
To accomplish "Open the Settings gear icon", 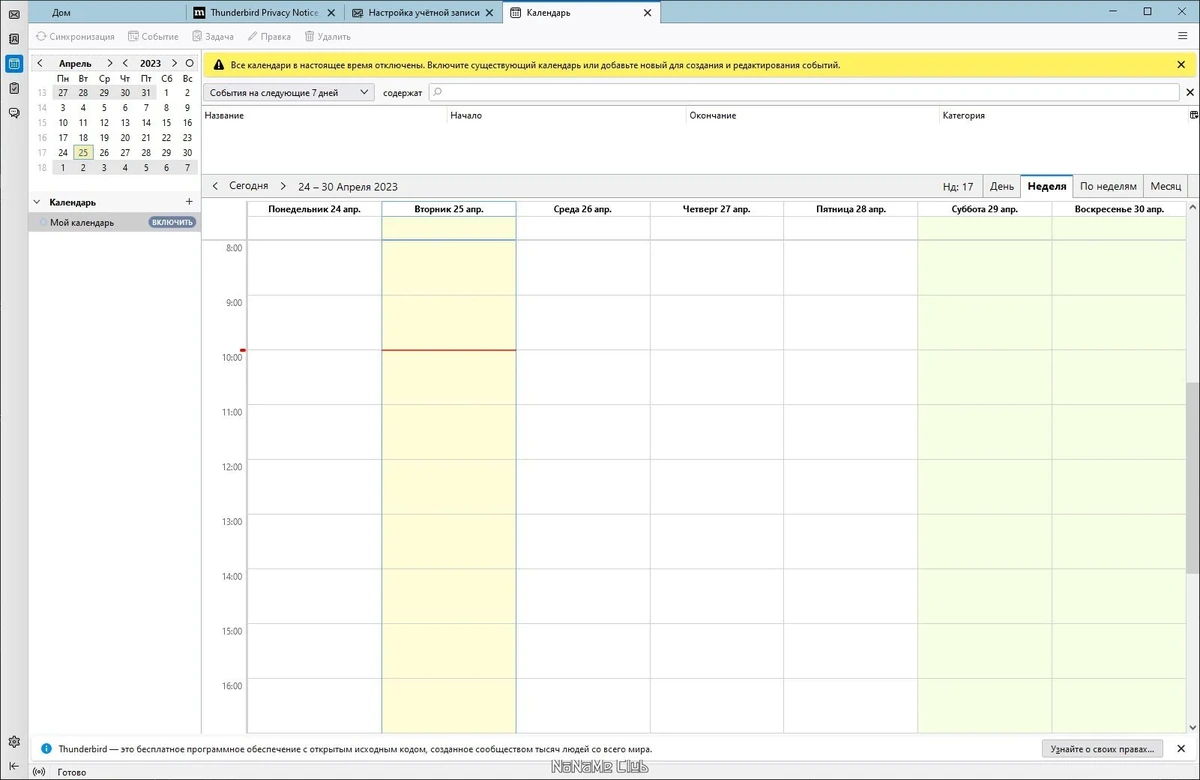I will pos(14,742).
